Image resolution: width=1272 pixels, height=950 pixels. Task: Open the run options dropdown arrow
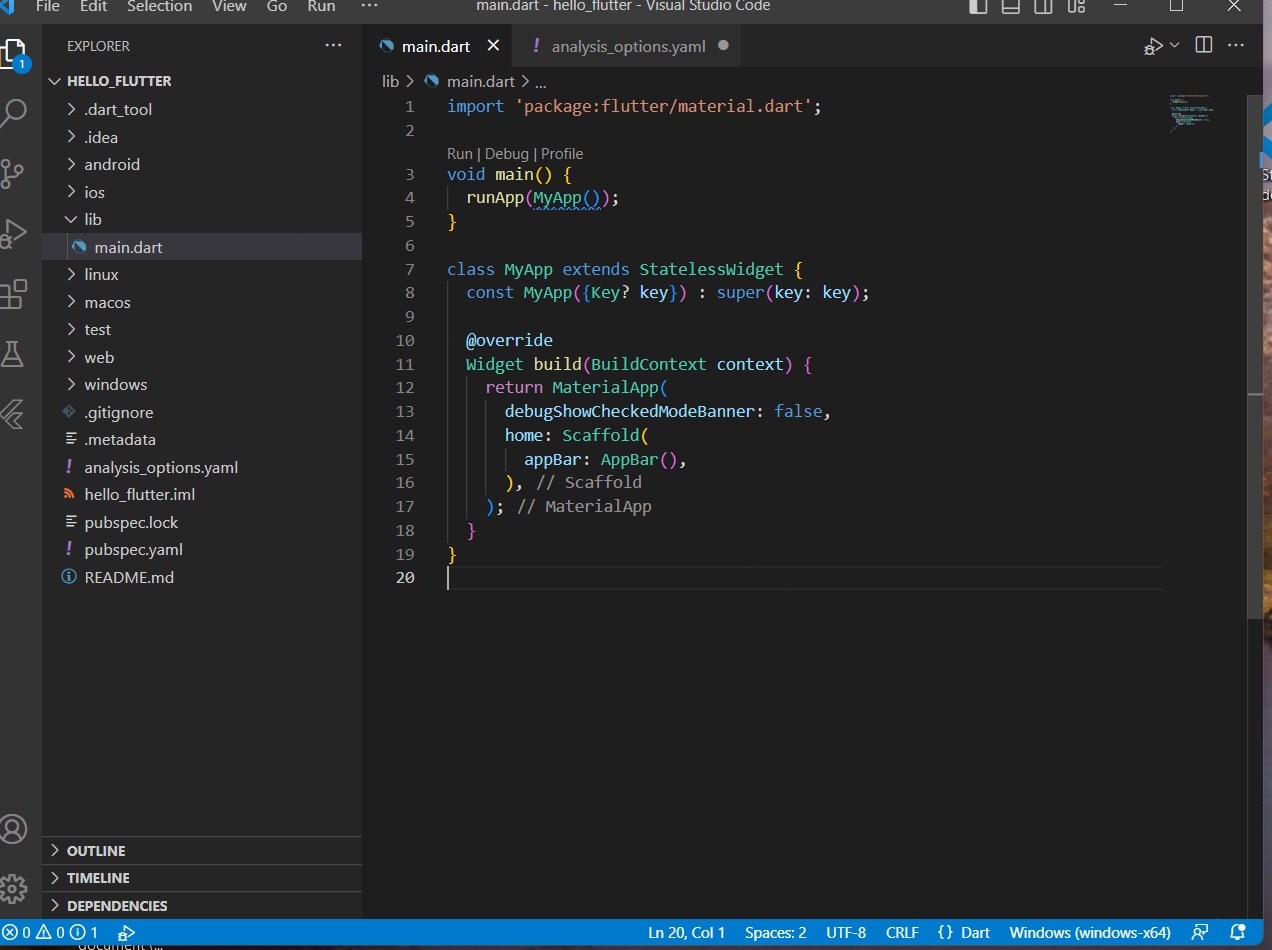(x=1175, y=46)
